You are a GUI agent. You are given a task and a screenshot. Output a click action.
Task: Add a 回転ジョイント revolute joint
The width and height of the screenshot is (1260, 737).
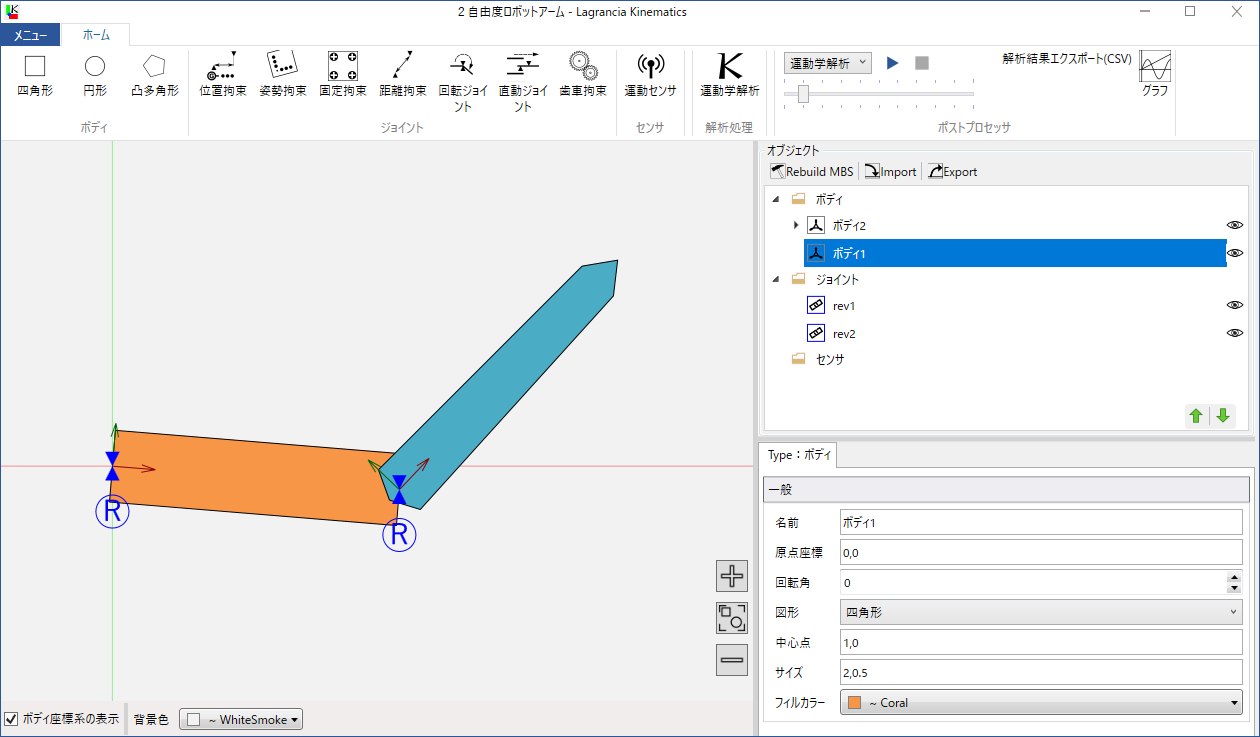[462, 81]
